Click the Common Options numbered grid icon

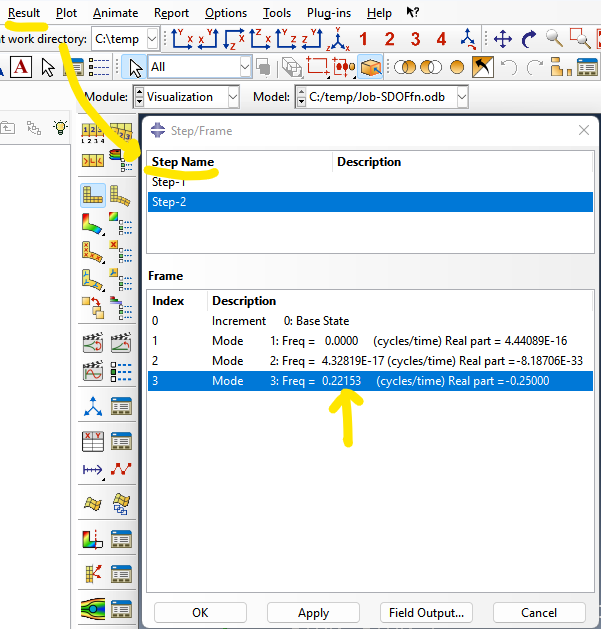[x=93, y=133]
